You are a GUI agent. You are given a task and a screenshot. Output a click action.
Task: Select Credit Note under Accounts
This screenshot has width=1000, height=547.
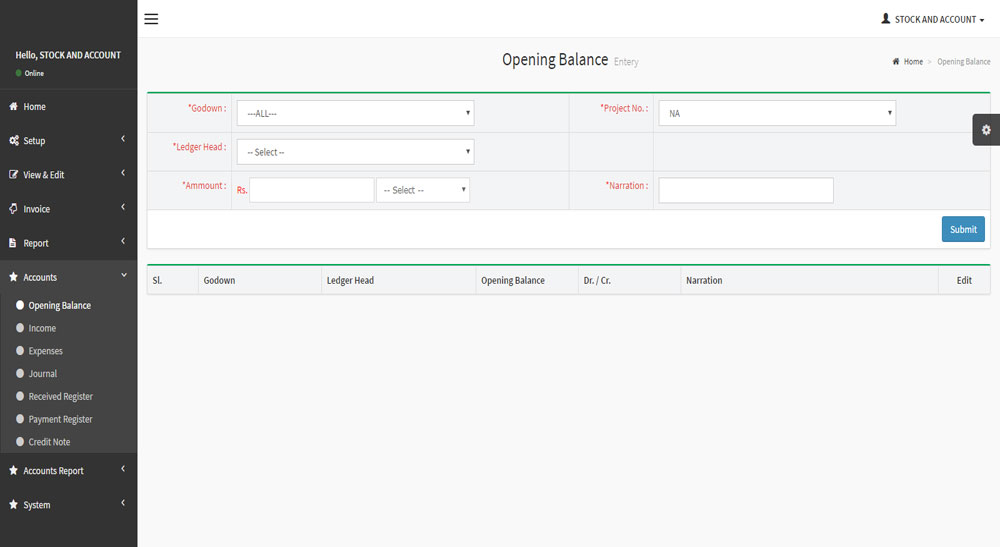point(49,442)
